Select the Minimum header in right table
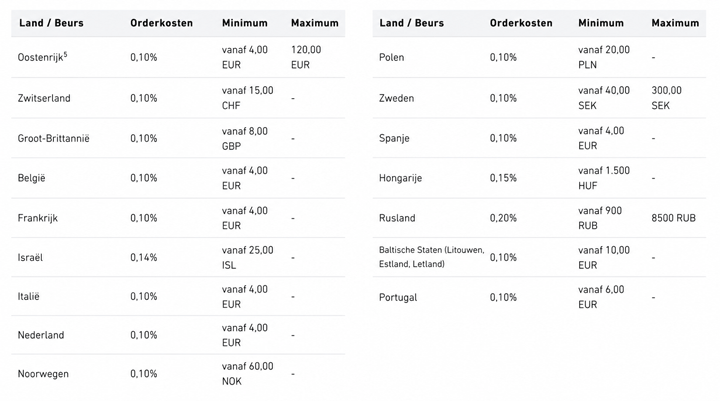720x401 pixels. pos(601,23)
